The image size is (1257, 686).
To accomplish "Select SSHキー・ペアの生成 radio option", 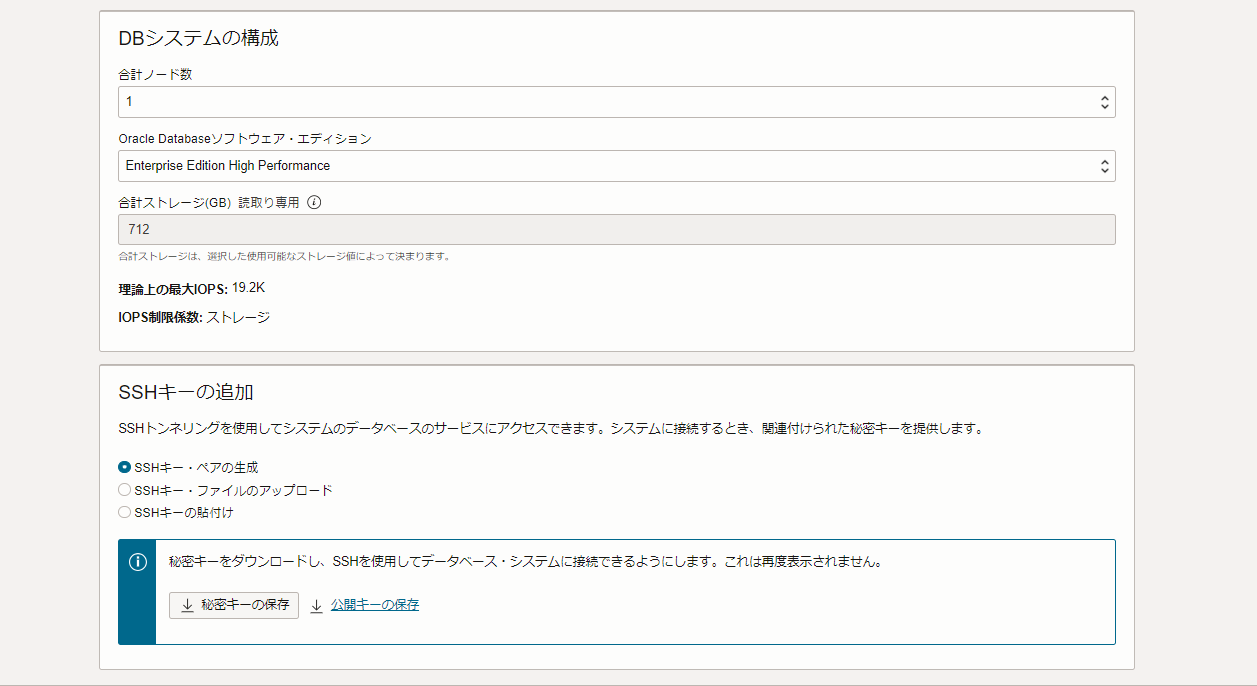I will pyautogui.click(x=125, y=467).
